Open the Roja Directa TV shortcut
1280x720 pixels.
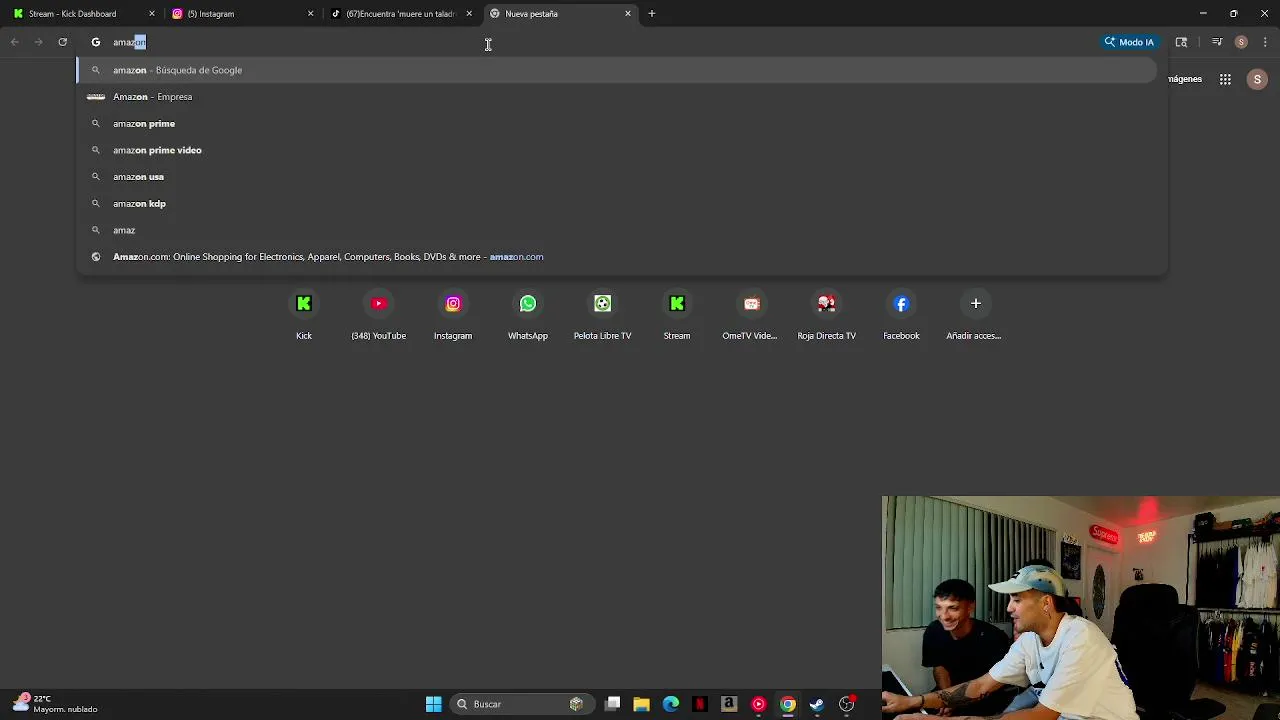[x=826, y=315]
